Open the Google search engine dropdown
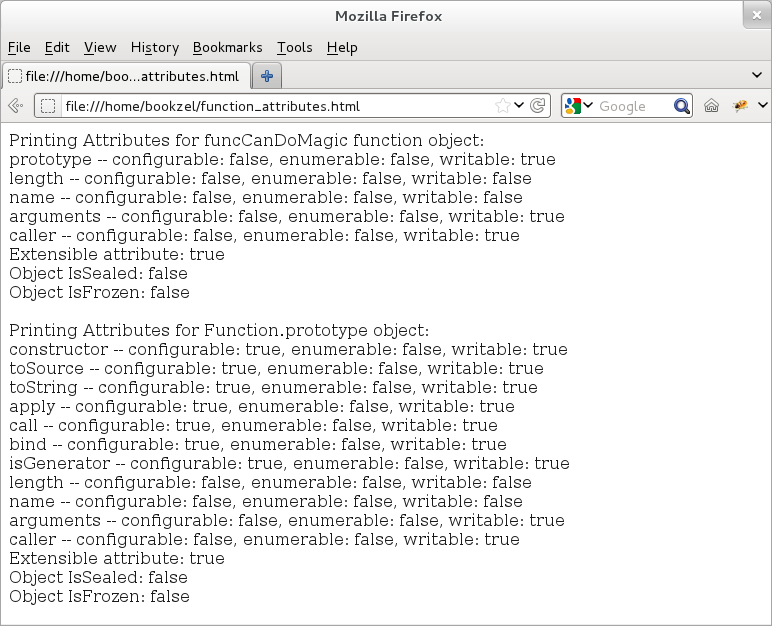The image size is (772, 626). click(579, 106)
